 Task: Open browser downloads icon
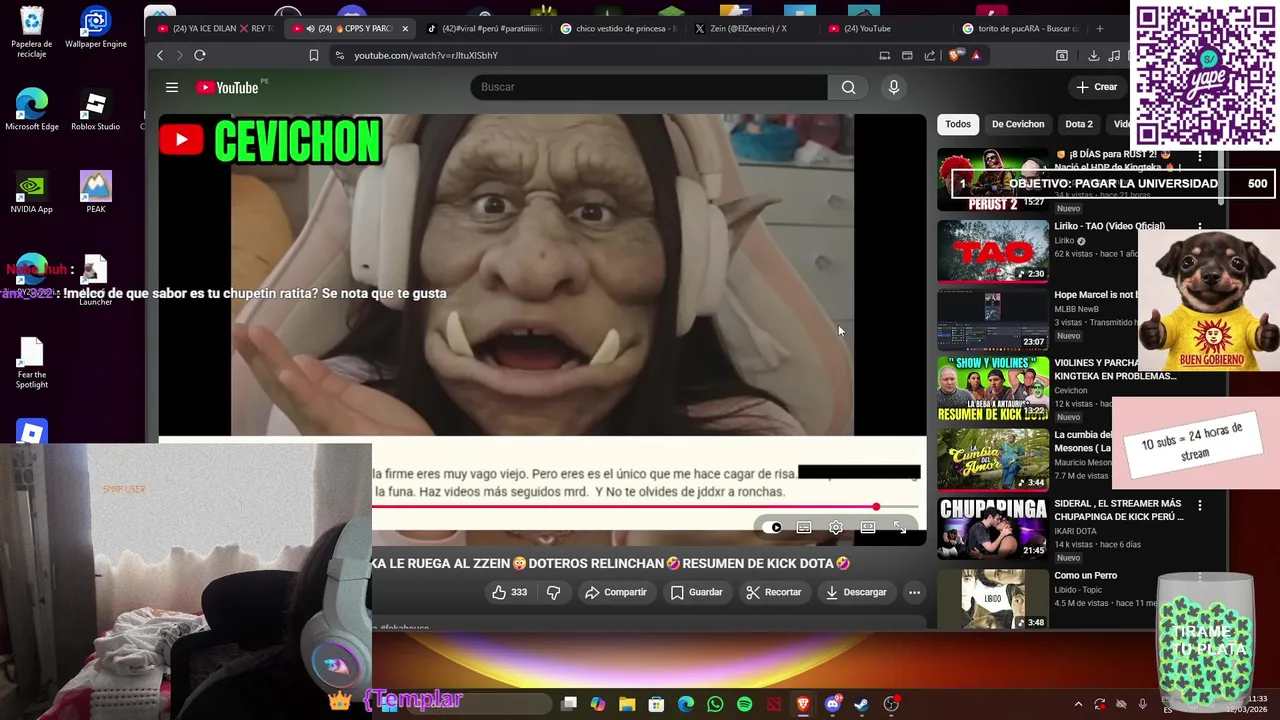pos(1093,55)
